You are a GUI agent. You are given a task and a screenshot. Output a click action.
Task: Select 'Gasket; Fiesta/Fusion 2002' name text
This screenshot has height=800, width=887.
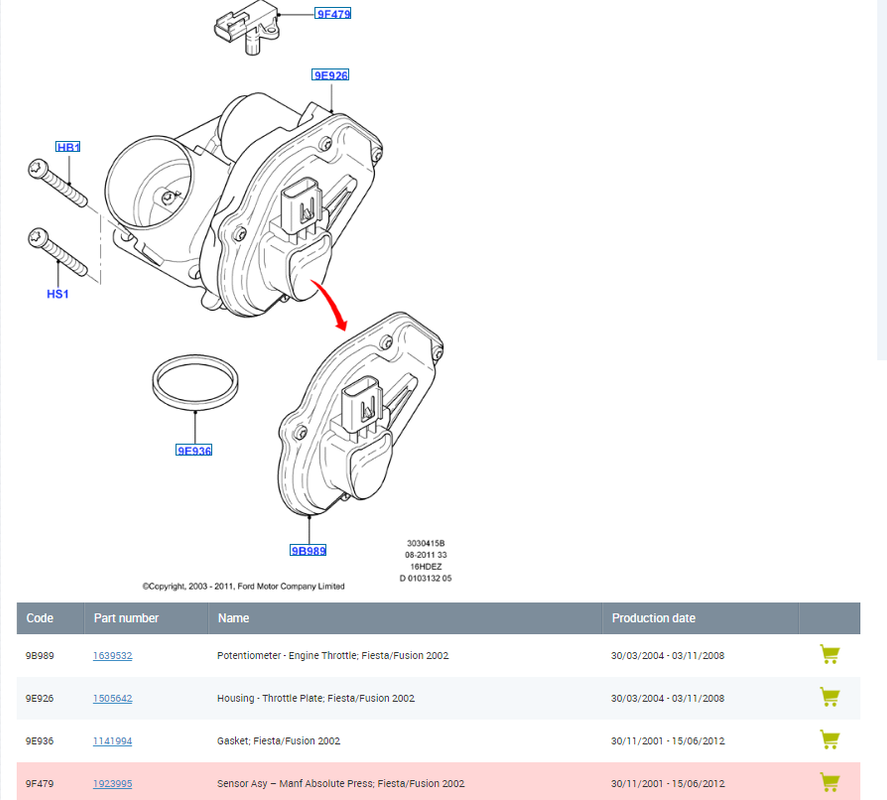[x=278, y=741]
